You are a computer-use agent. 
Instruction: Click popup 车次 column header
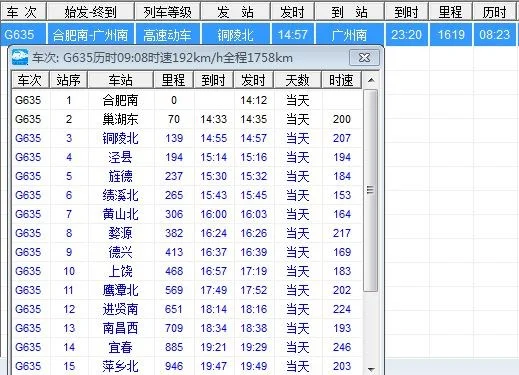pyautogui.click(x=30, y=80)
